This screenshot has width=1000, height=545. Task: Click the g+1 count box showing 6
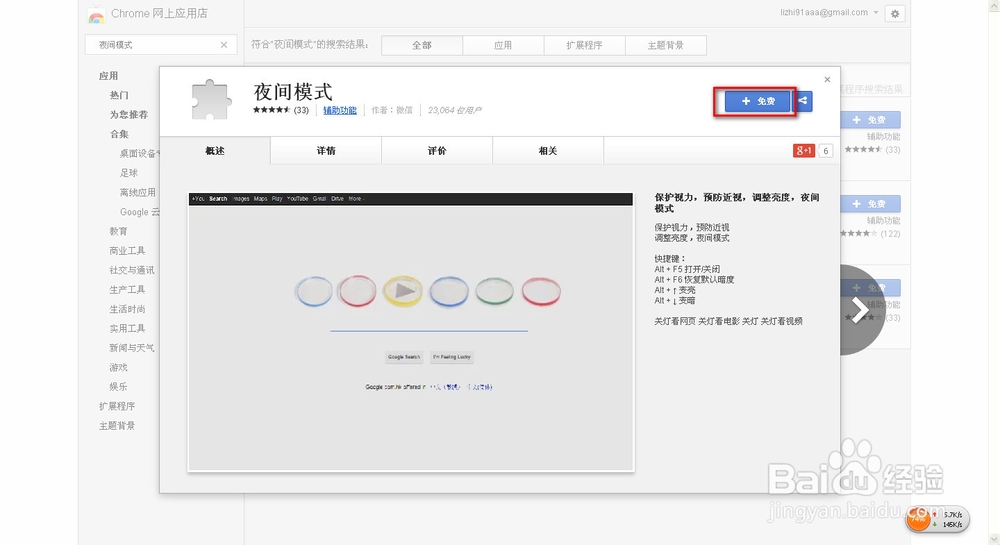coord(825,150)
